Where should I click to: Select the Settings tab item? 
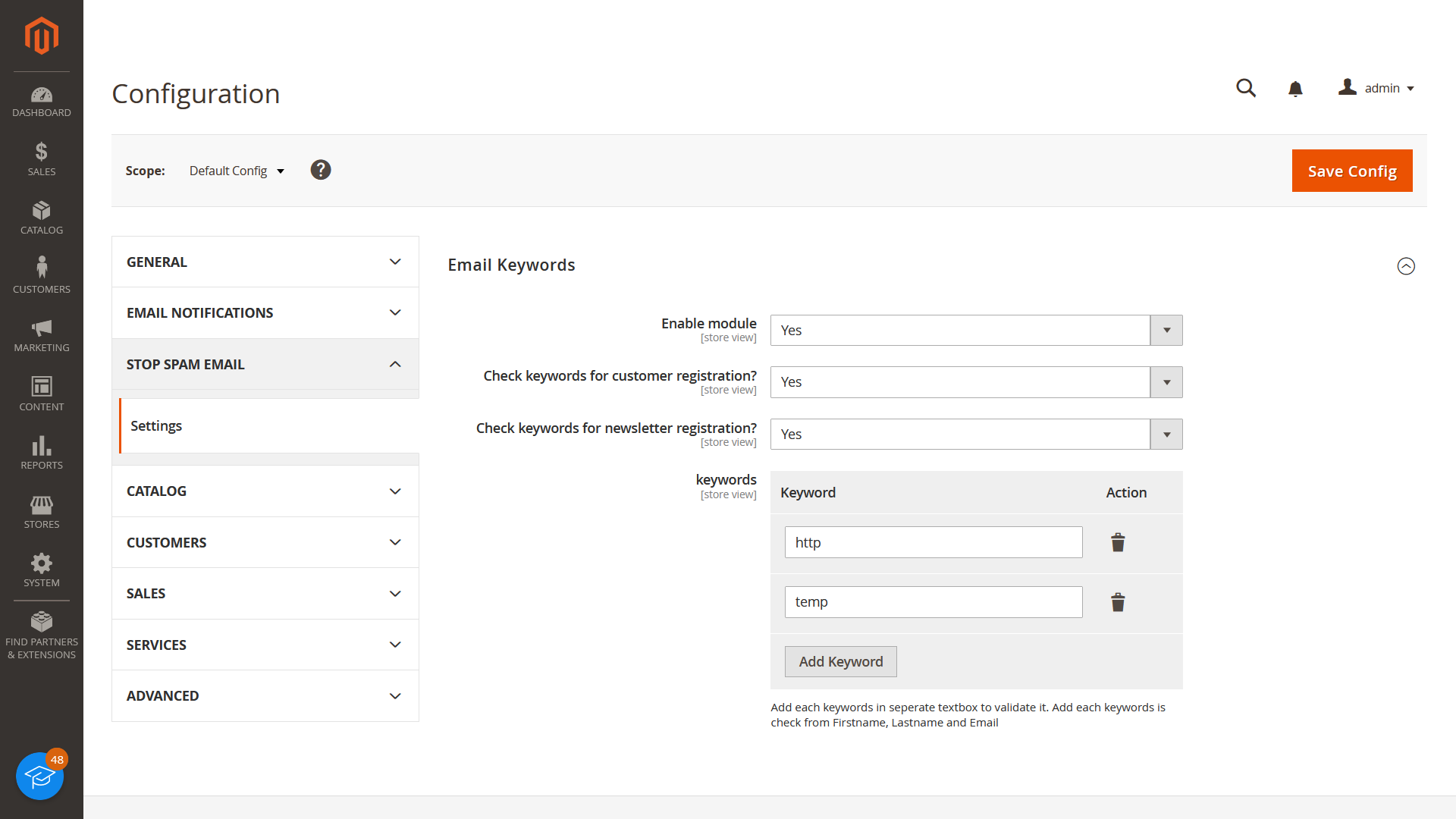[156, 426]
